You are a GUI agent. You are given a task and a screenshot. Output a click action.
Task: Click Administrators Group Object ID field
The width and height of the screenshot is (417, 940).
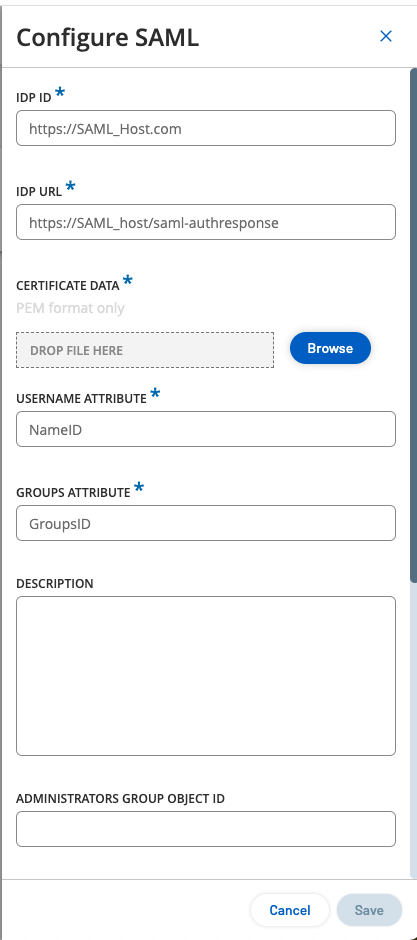point(206,829)
